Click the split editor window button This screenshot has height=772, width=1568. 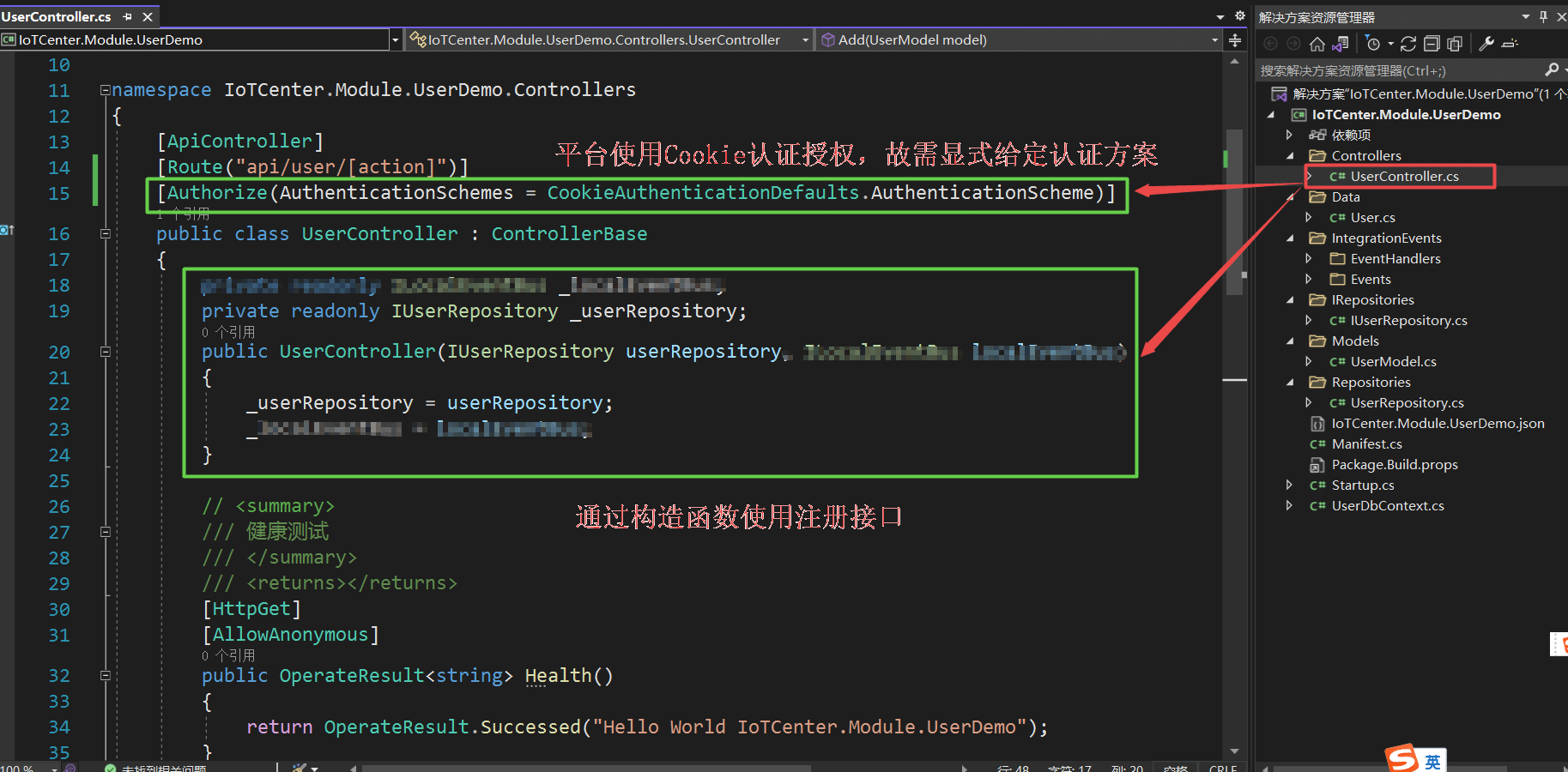coord(1235,40)
